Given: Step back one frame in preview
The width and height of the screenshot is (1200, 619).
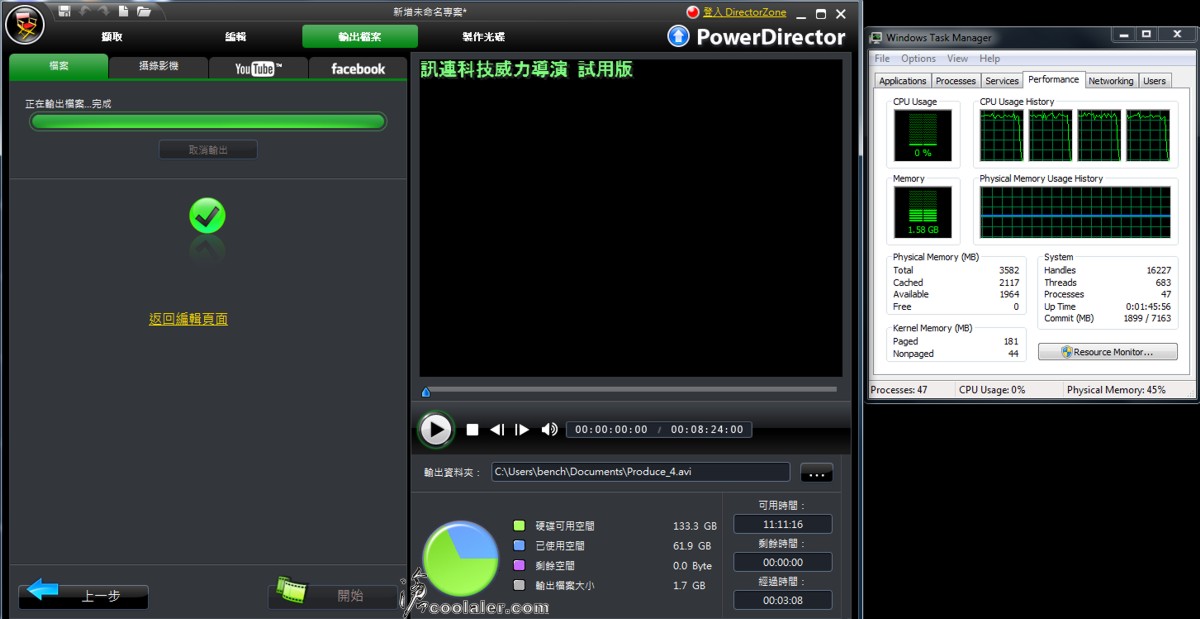Looking at the screenshot, I should coord(497,430).
